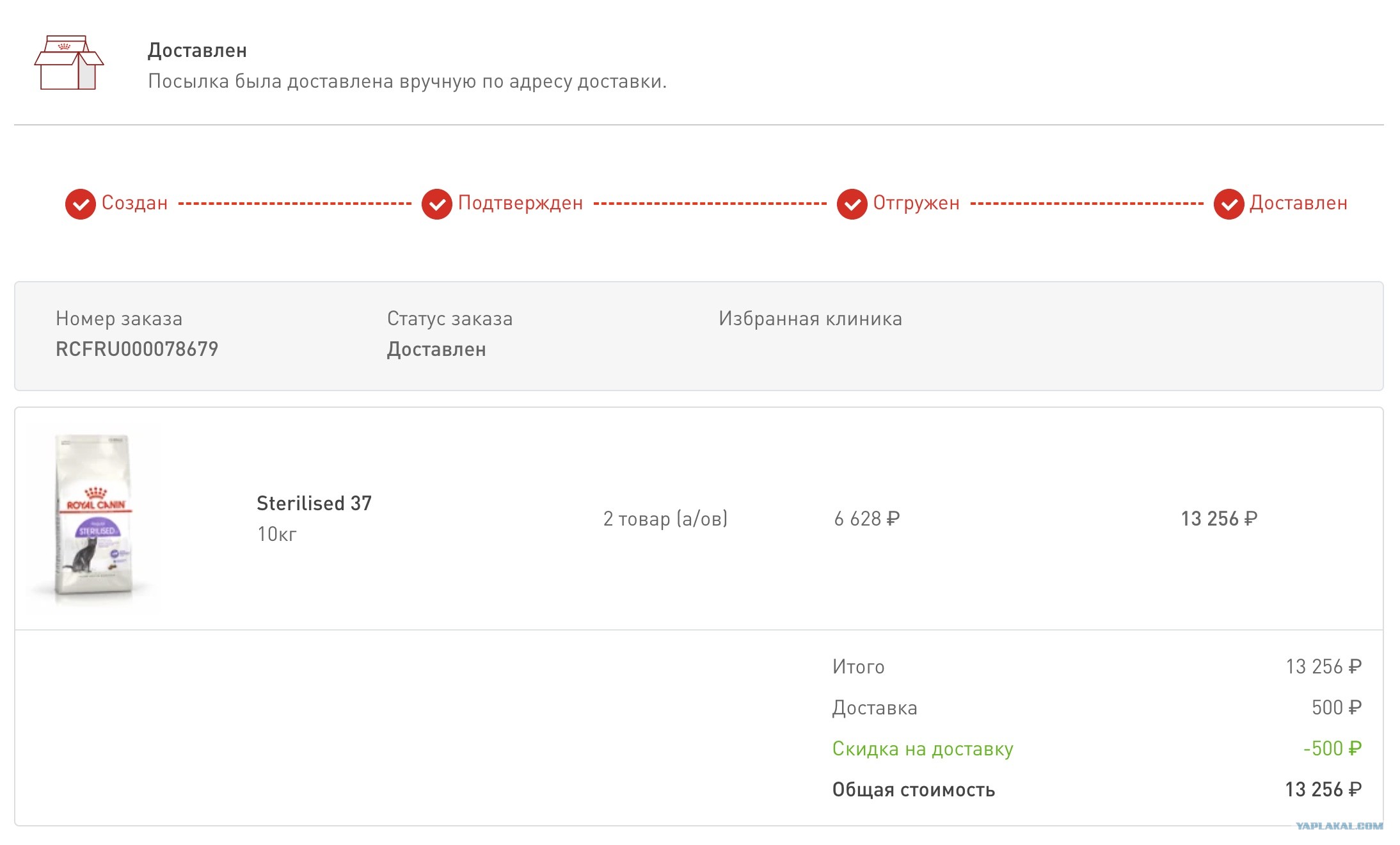Click the 2 товар(а/ов) quantity text
This screenshot has width=1400, height=845.
tap(665, 519)
